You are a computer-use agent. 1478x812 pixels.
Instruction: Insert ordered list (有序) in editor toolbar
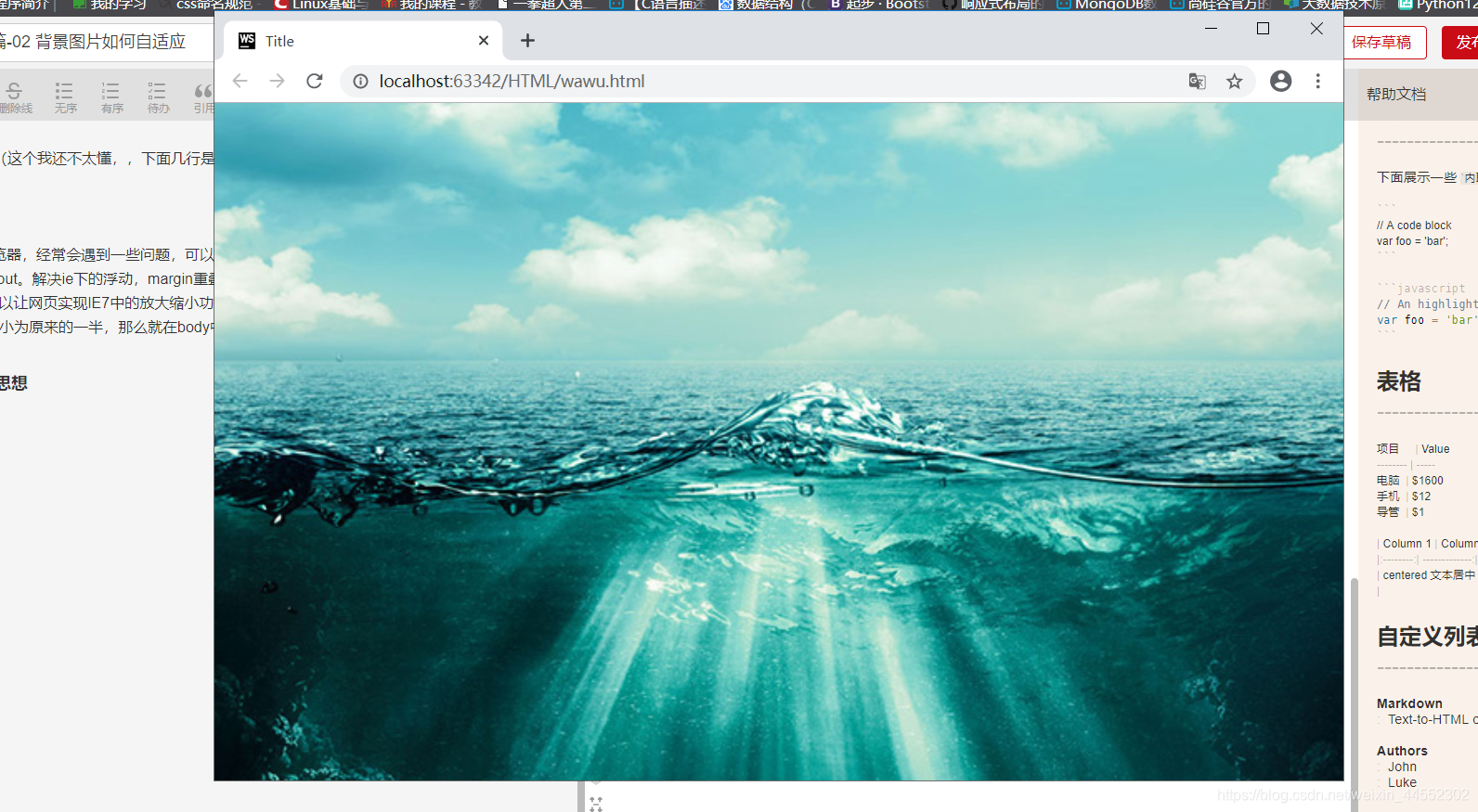[111, 97]
